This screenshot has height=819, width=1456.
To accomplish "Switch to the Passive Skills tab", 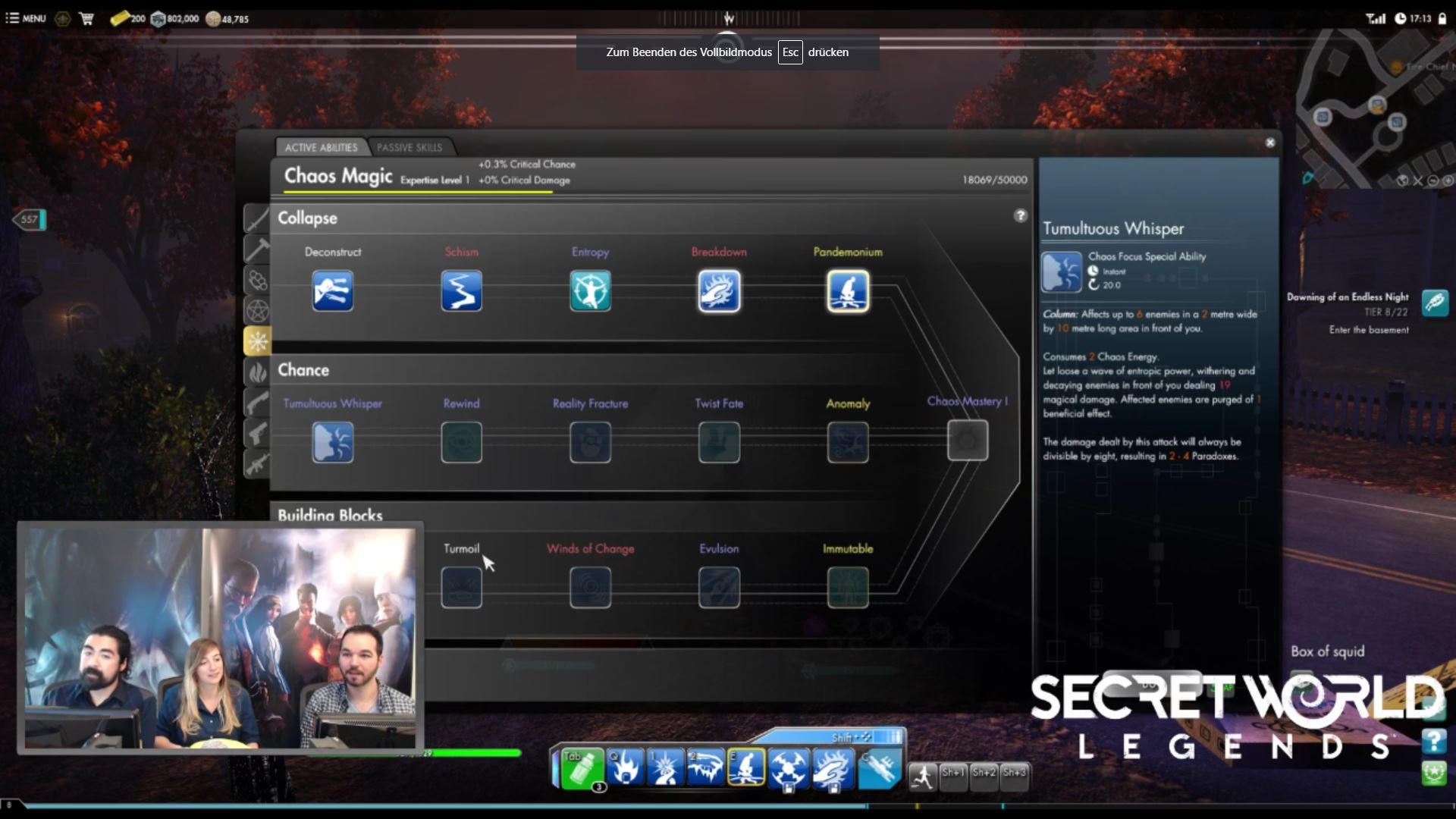I will pyautogui.click(x=409, y=147).
